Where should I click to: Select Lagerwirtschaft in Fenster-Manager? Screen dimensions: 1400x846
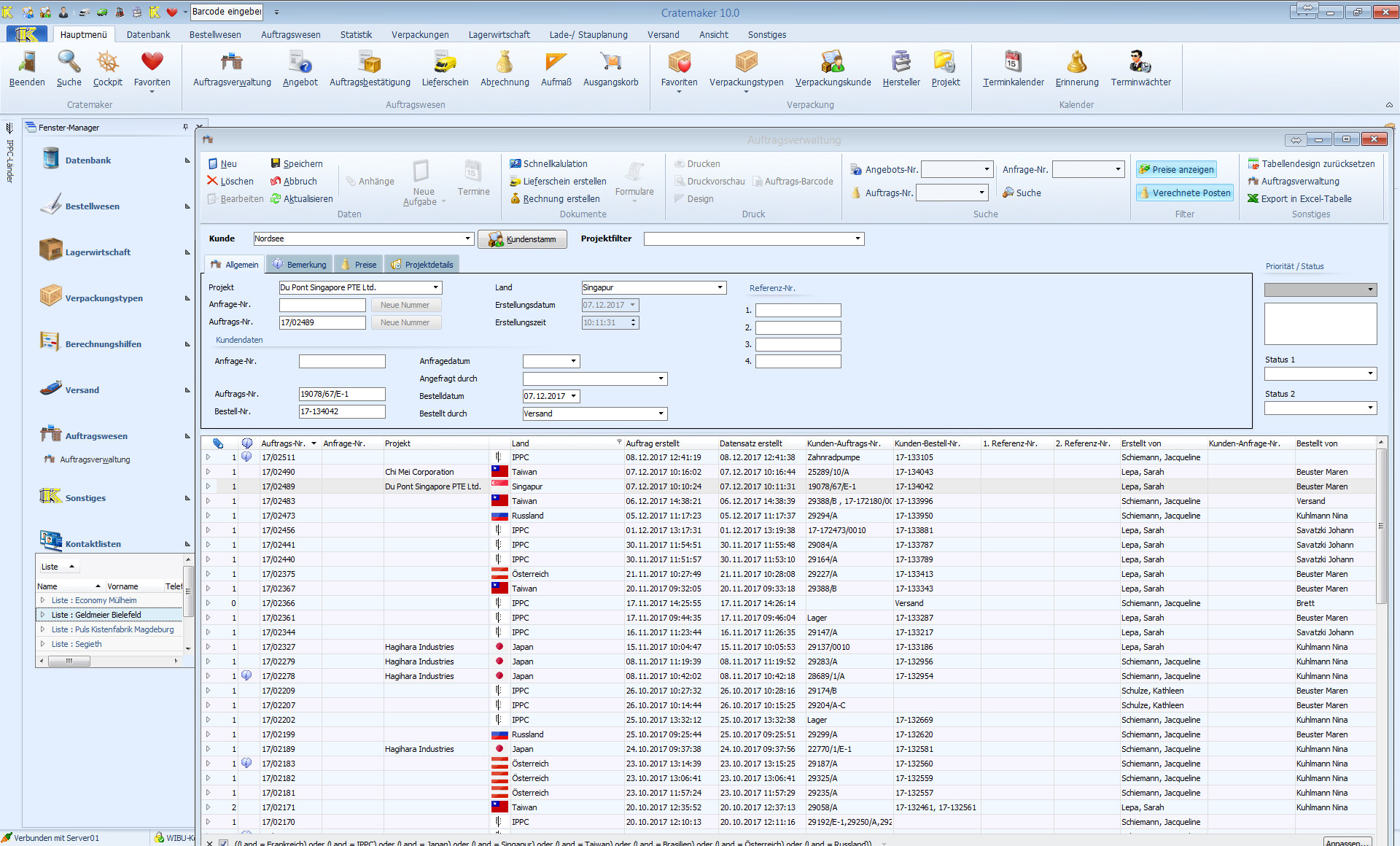pos(98,252)
